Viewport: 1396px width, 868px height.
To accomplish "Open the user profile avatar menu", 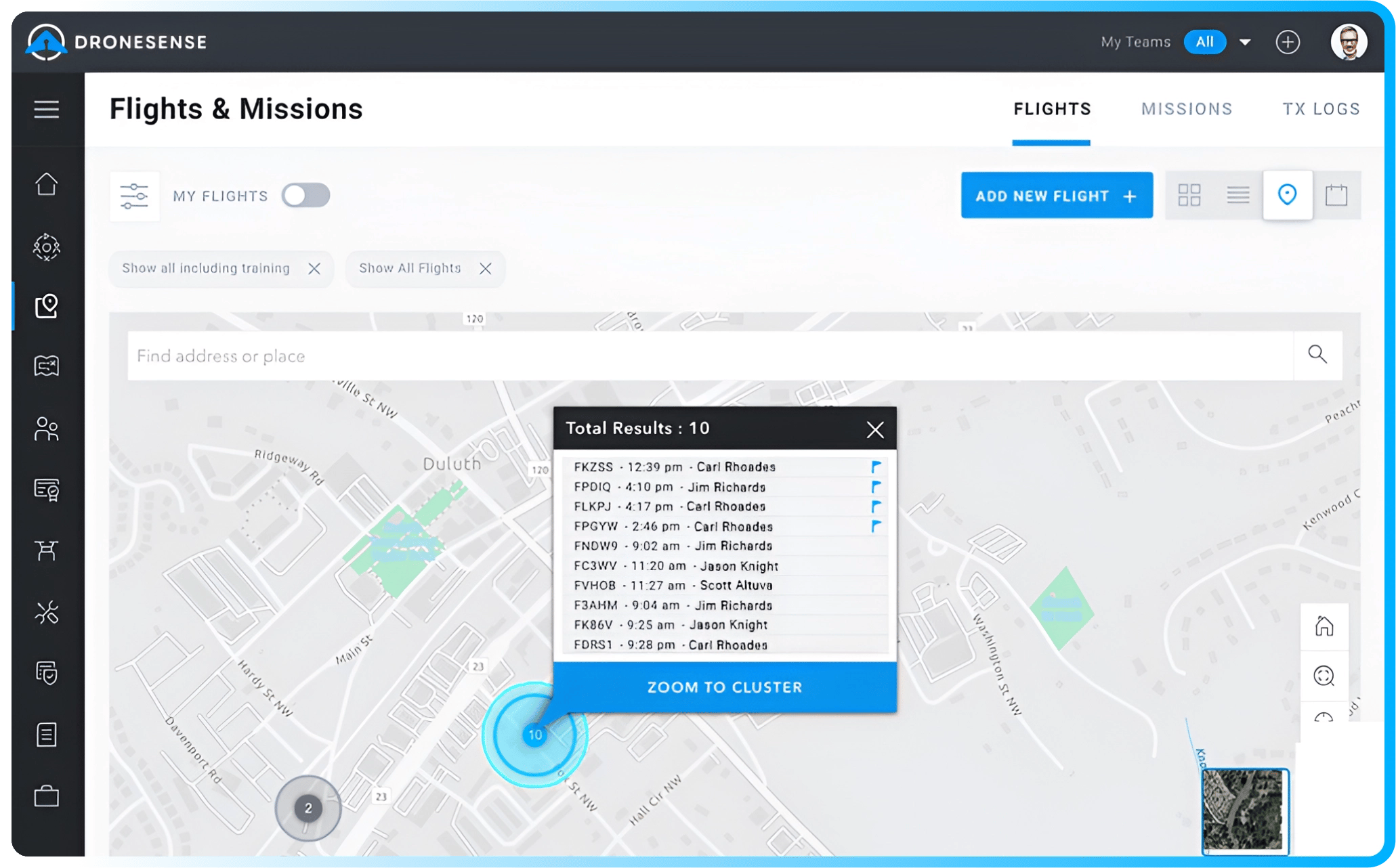I will click(x=1348, y=42).
